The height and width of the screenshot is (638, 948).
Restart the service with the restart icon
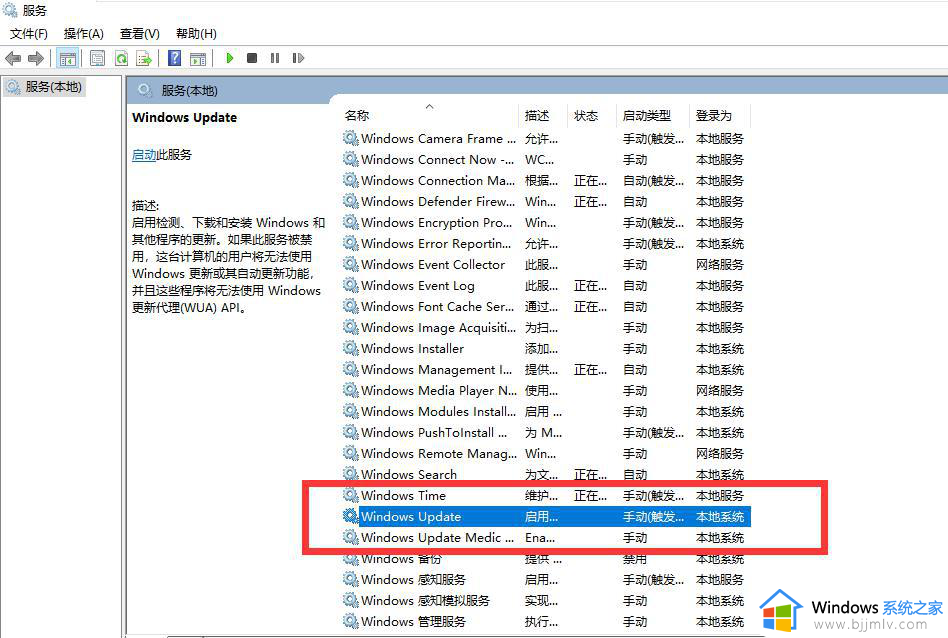coord(298,58)
